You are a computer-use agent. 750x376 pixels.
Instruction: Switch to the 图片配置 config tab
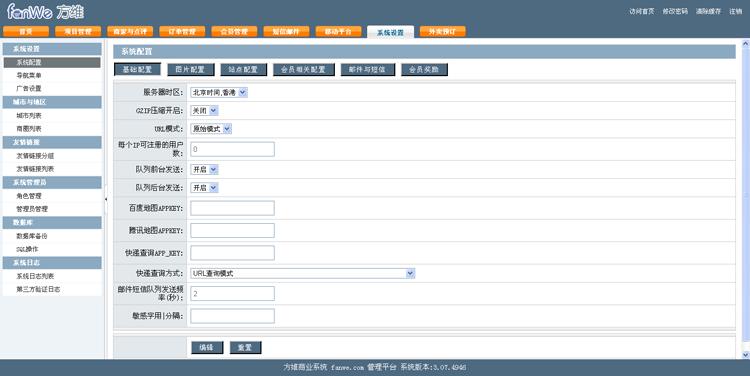190,69
